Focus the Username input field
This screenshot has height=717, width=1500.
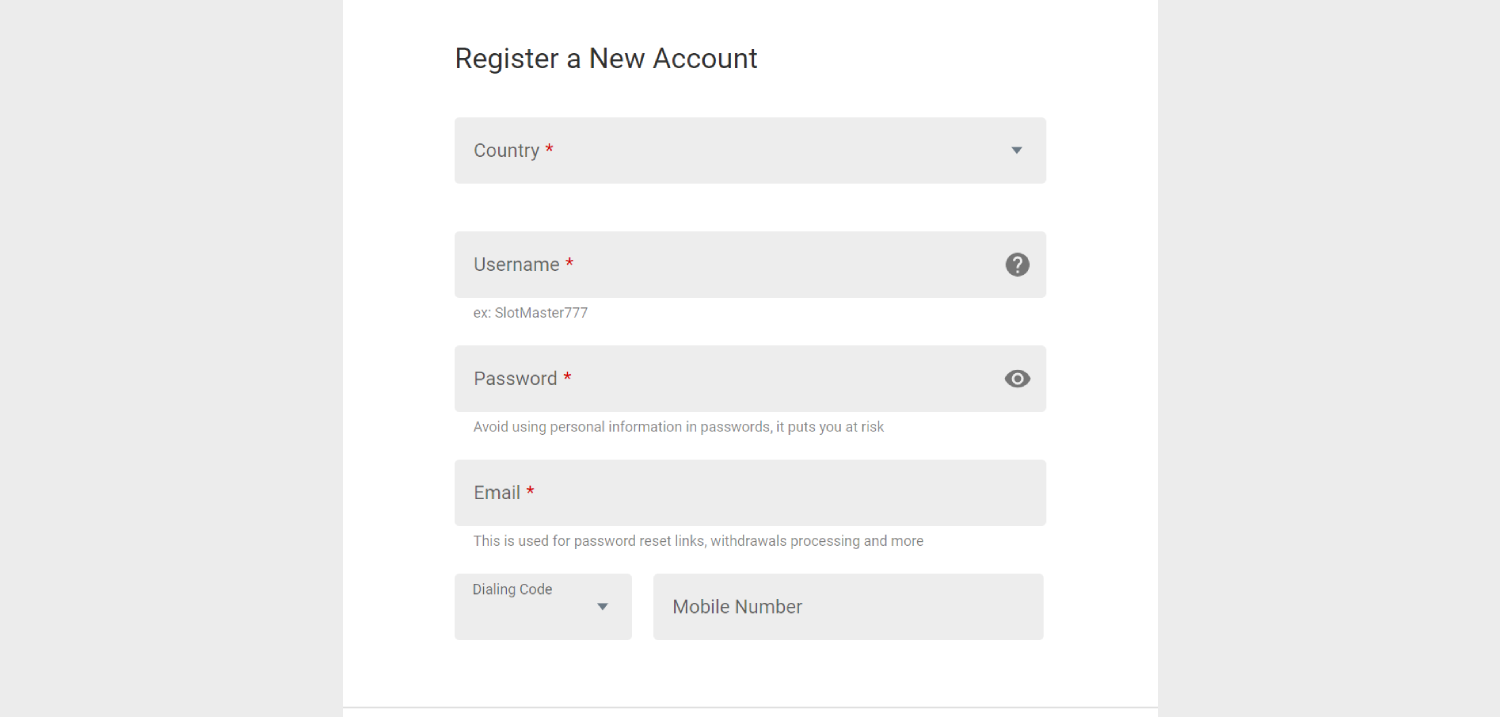[750, 265]
